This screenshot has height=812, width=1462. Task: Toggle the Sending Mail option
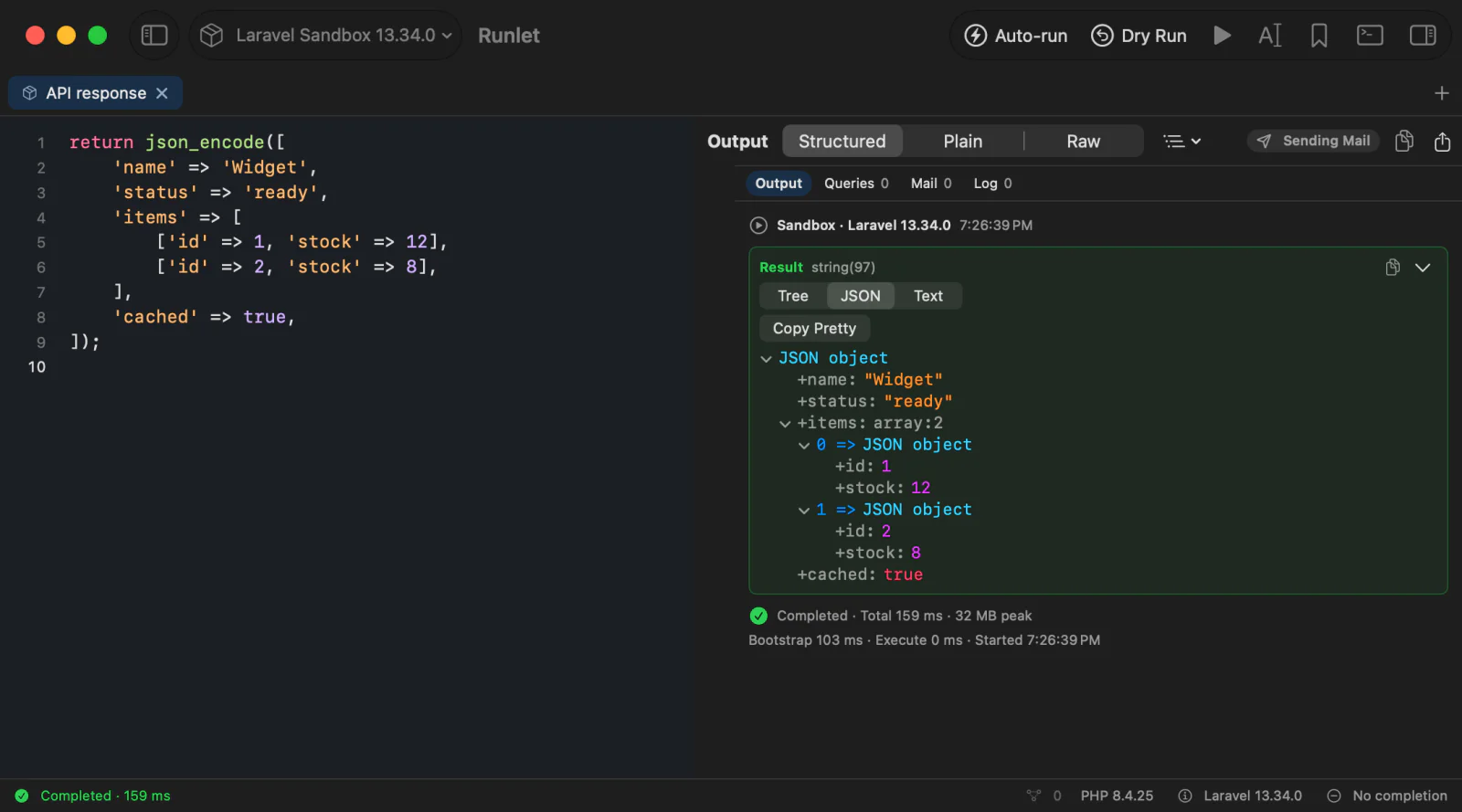[1313, 141]
